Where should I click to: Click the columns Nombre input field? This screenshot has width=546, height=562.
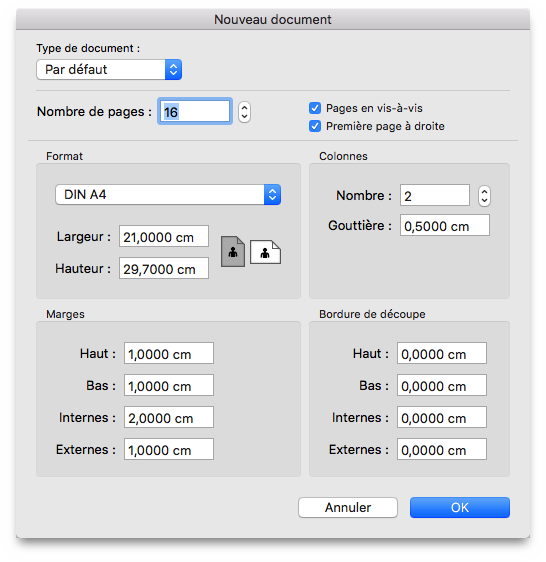[435, 195]
